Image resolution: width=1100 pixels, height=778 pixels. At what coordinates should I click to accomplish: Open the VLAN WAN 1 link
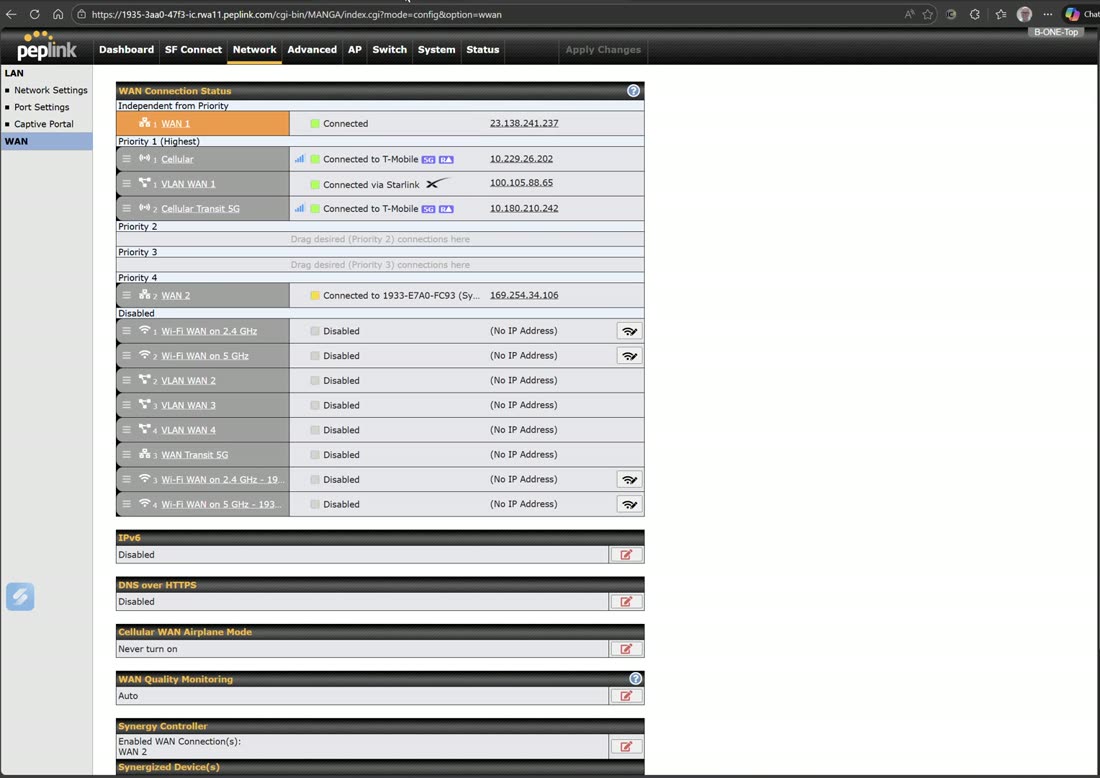pyautogui.click(x=188, y=184)
